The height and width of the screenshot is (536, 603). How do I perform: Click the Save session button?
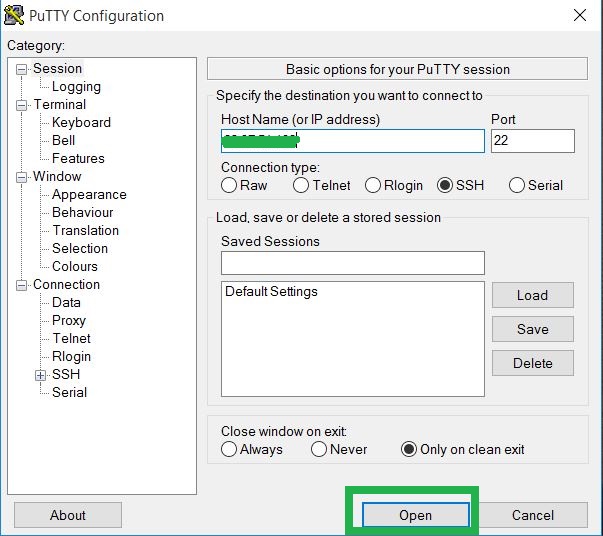click(x=532, y=329)
